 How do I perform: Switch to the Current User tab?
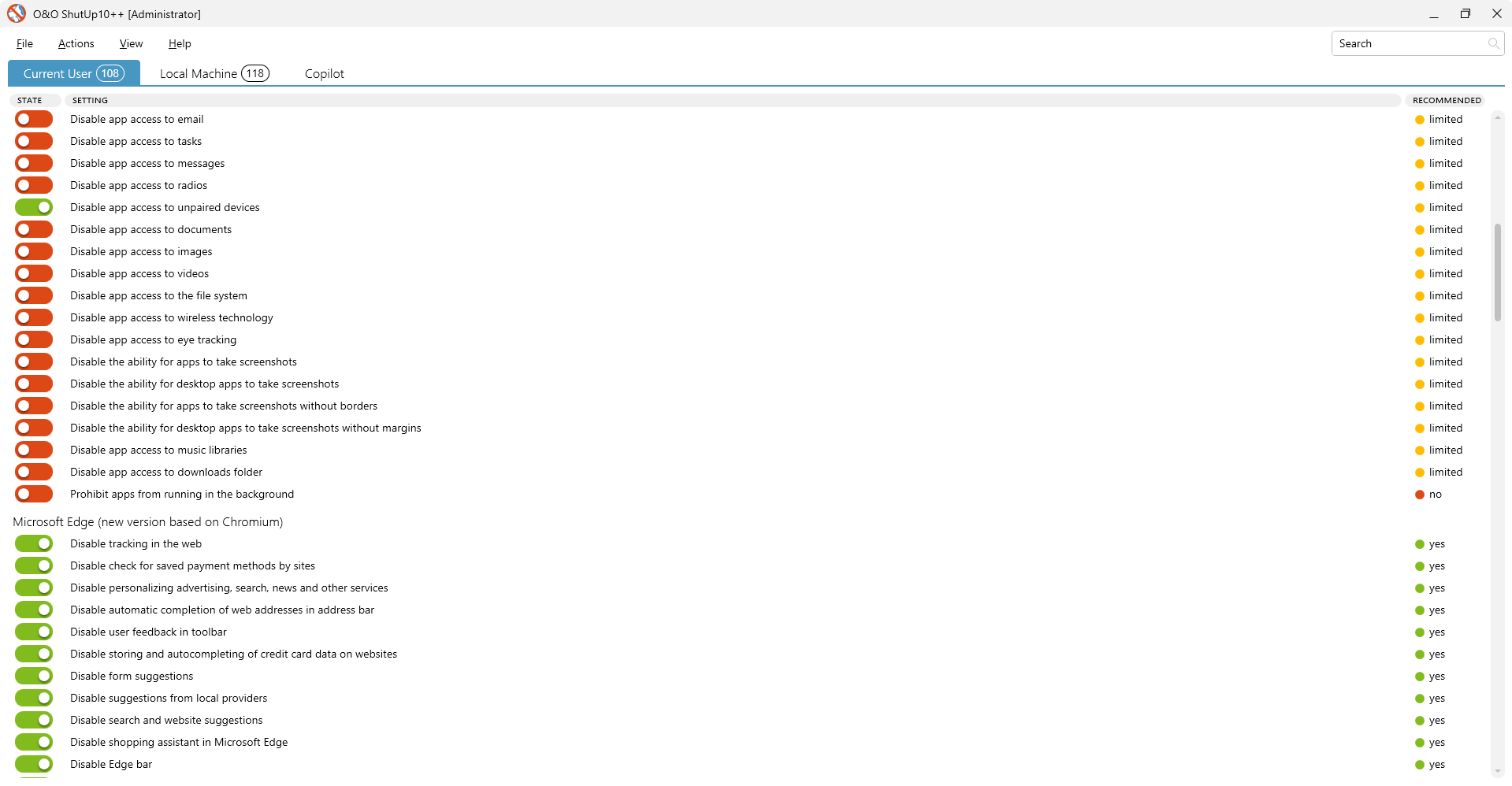pos(74,73)
